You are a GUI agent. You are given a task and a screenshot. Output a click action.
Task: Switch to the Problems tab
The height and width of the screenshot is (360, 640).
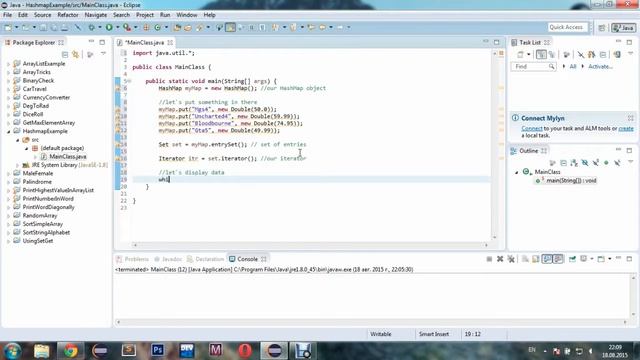[133, 259]
